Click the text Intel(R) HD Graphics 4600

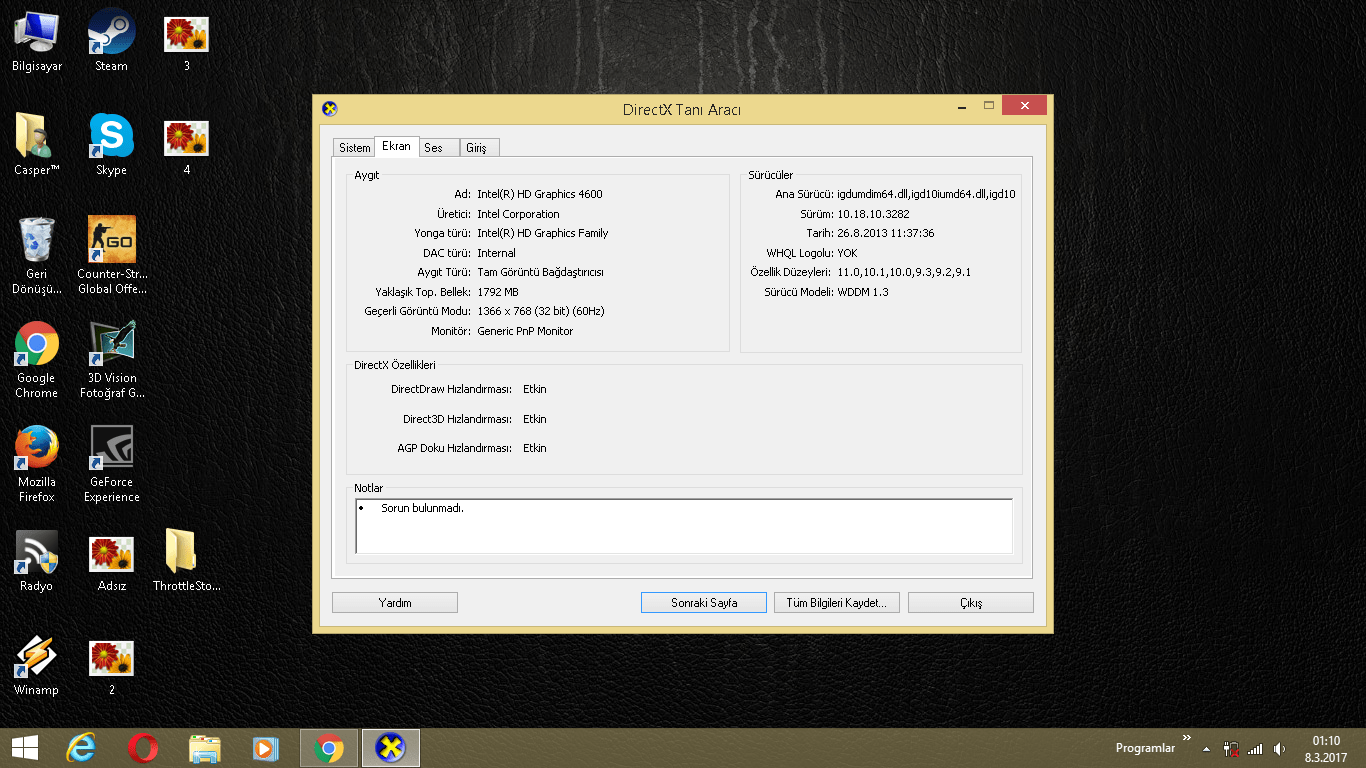click(x=540, y=194)
